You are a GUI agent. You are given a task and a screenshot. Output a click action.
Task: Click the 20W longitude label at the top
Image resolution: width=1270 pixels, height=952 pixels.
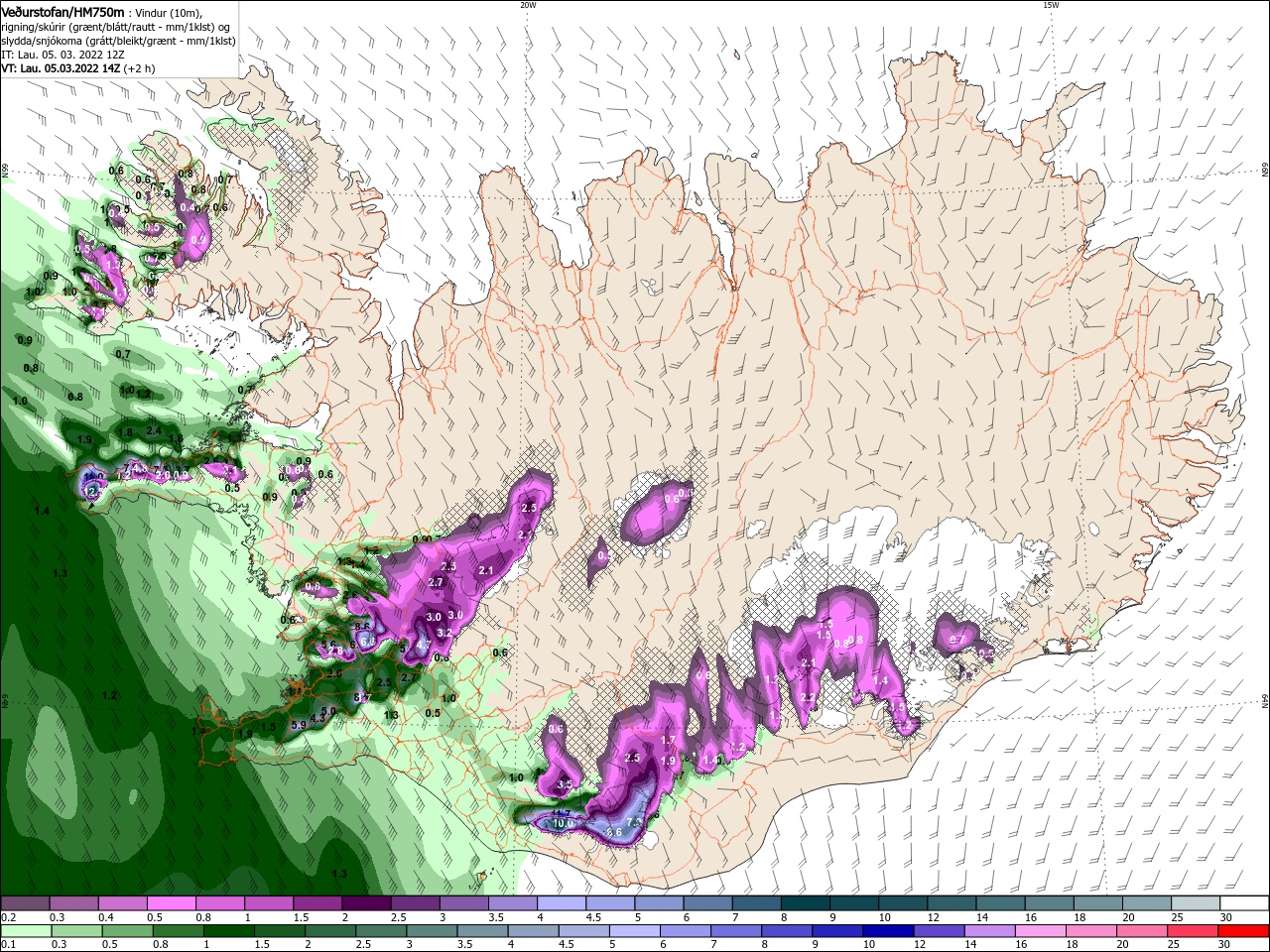tap(528, 5)
